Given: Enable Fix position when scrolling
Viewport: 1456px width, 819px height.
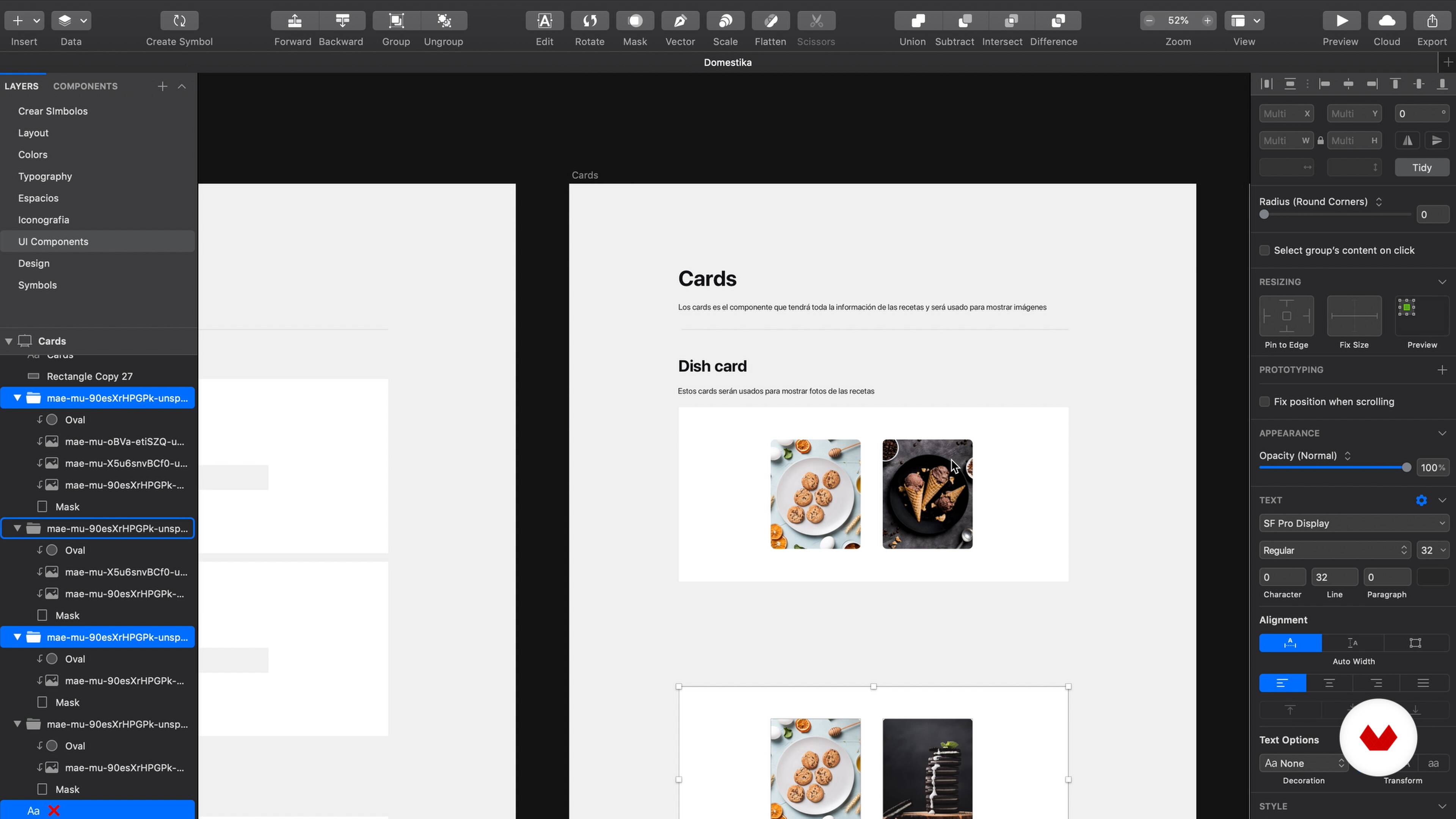Looking at the screenshot, I should click(x=1265, y=401).
